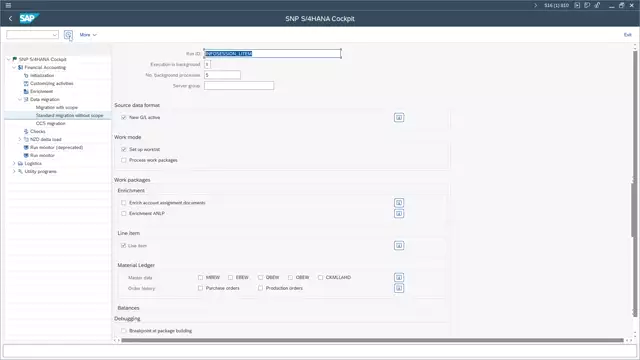Click the Logistics node icon
640x360 pixels.
point(20,163)
